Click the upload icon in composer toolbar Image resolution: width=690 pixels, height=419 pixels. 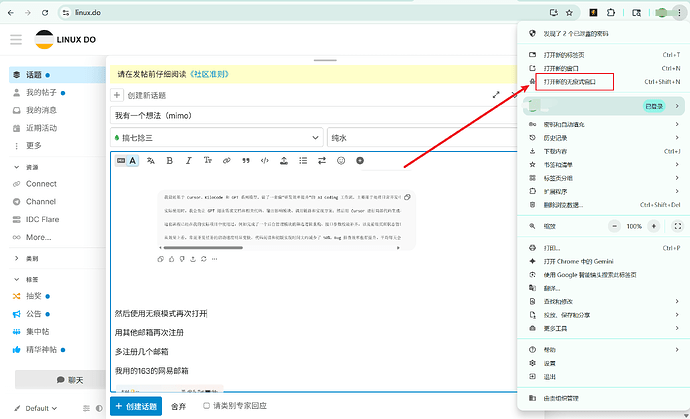(x=284, y=161)
